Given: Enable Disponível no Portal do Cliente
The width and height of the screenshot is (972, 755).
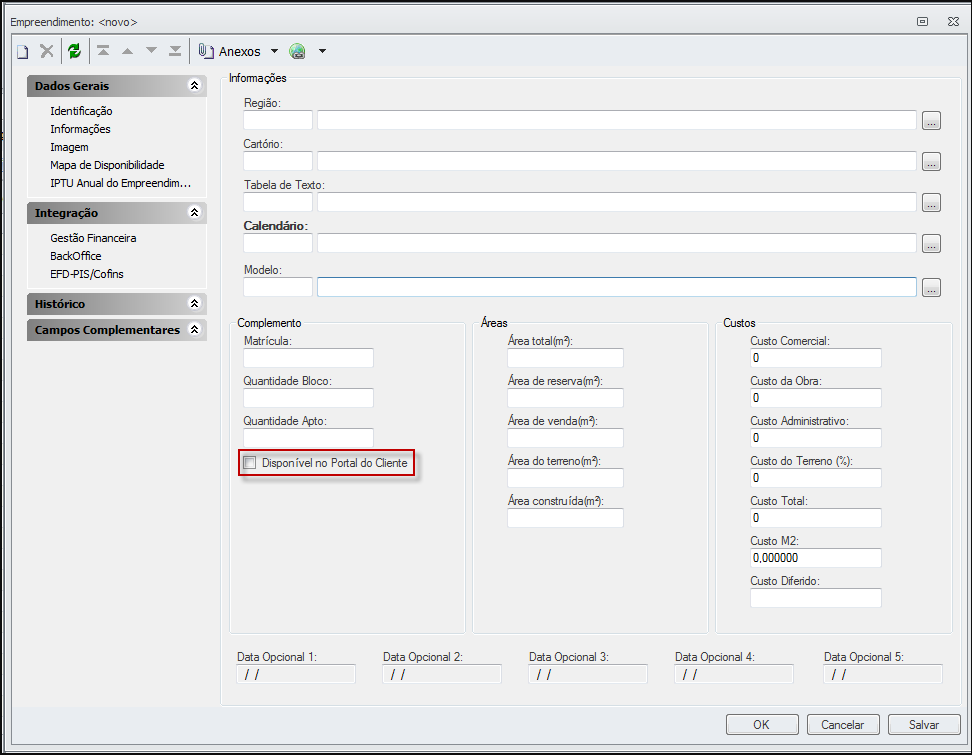Looking at the screenshot, I should [249, 462].
